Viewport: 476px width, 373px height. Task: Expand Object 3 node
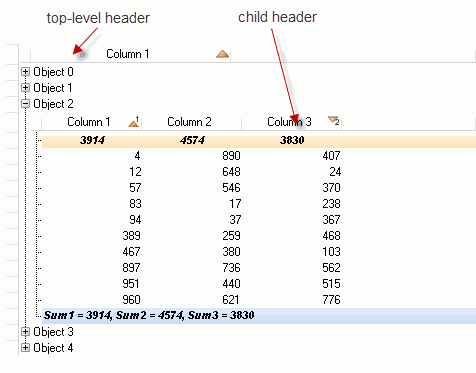point(25,332)
